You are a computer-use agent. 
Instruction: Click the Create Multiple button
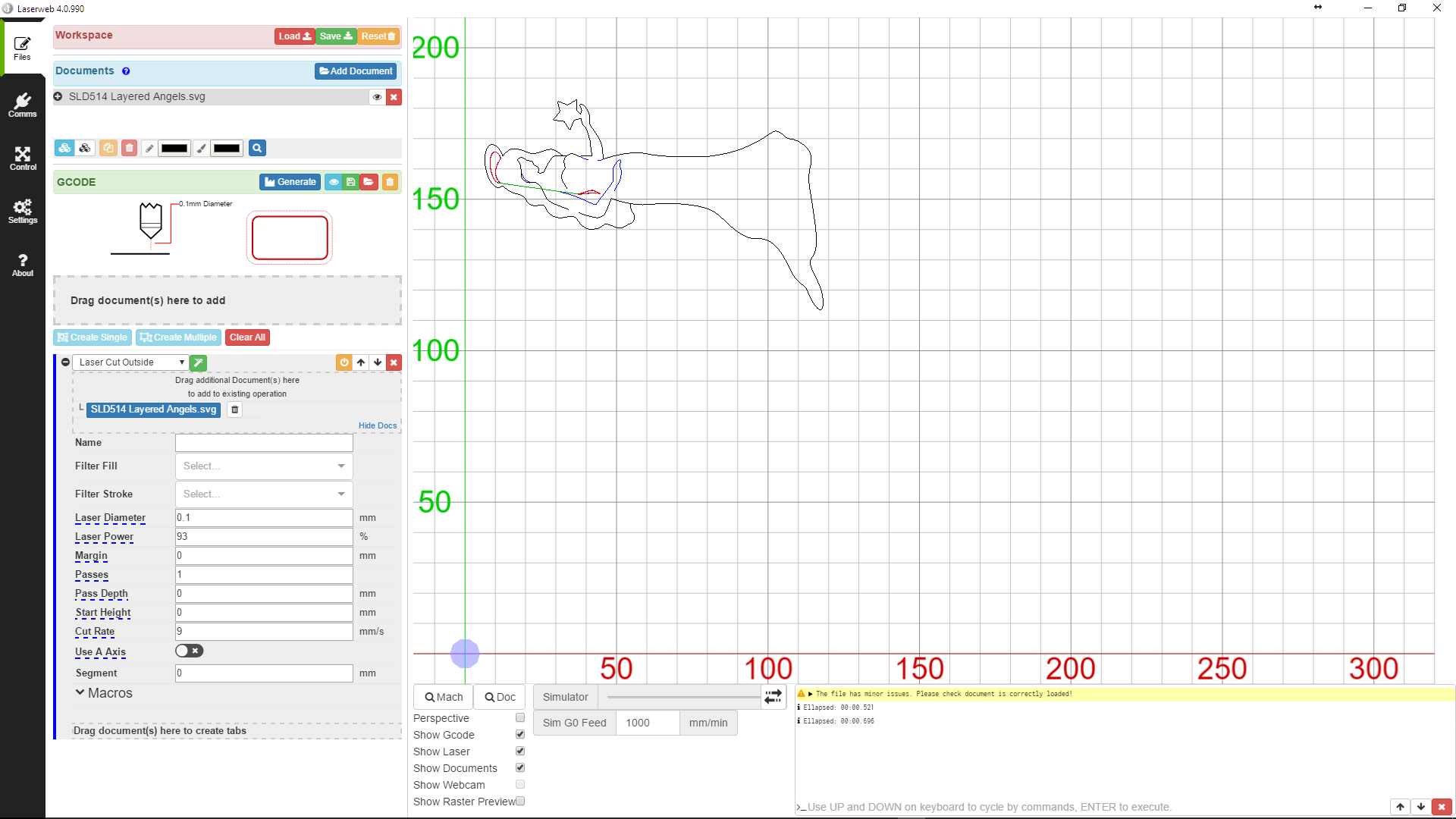178,337
